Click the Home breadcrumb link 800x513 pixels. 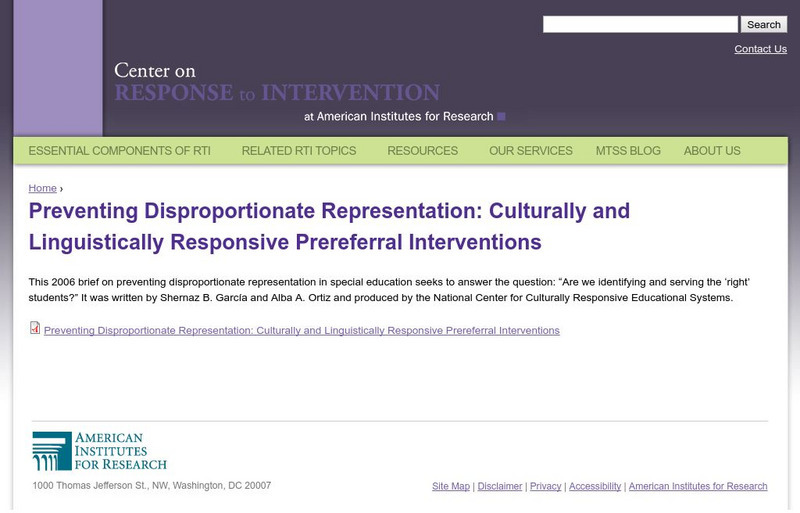point(42,188)
